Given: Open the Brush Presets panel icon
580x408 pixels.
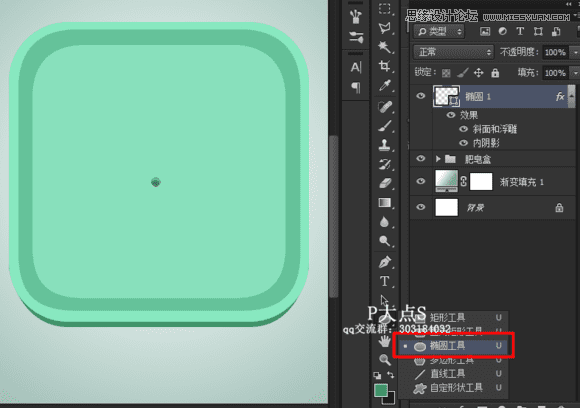Looking at the screenshot, I should coord(356,16).
